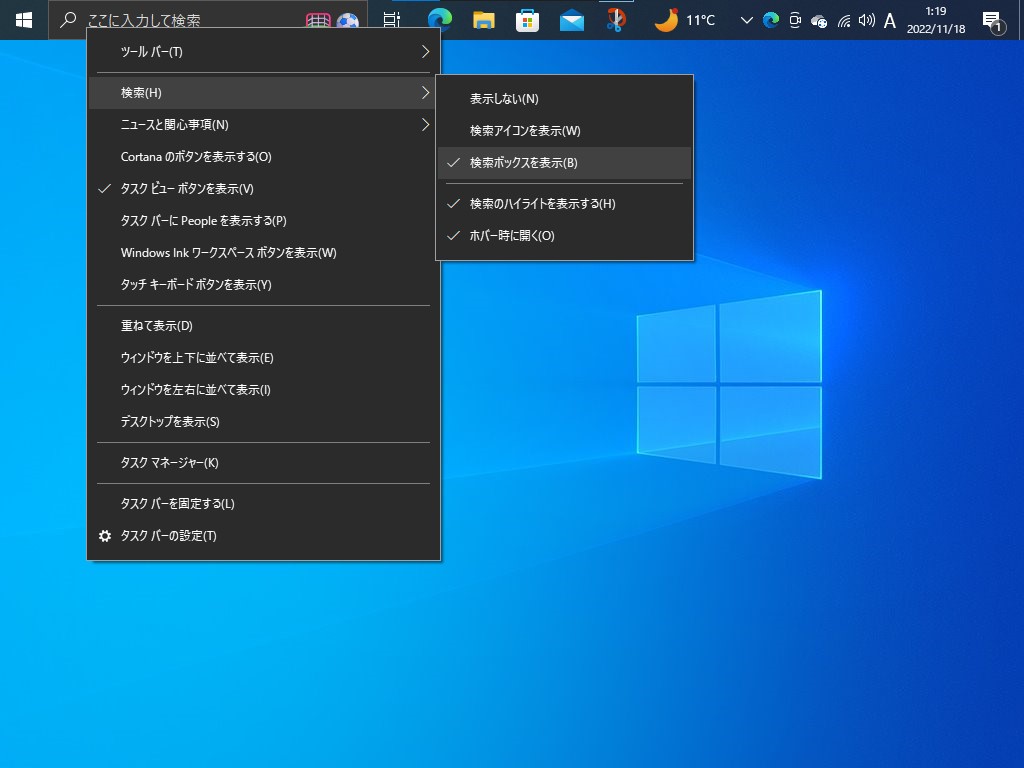1024x768 pixels.
Task: Open Microsoft Edge from the taskbar
Action: coord(441,19)
